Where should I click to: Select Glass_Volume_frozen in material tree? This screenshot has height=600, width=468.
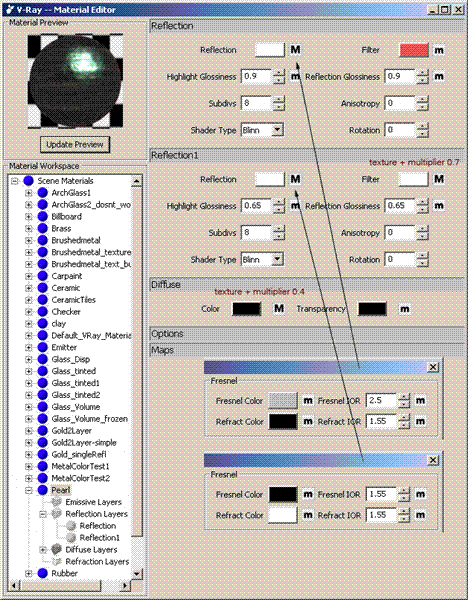[x=90, y=419]
